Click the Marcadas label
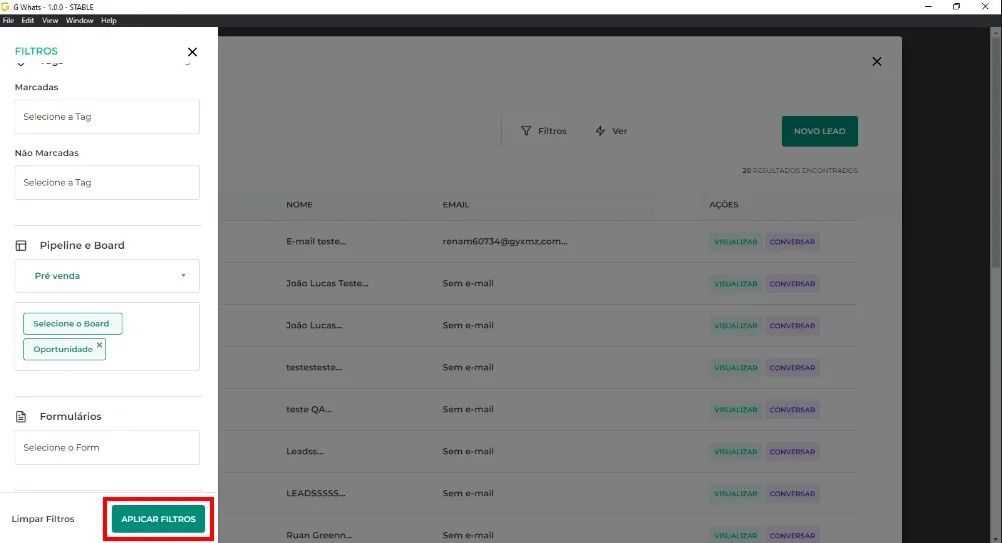 pos(36,87)
